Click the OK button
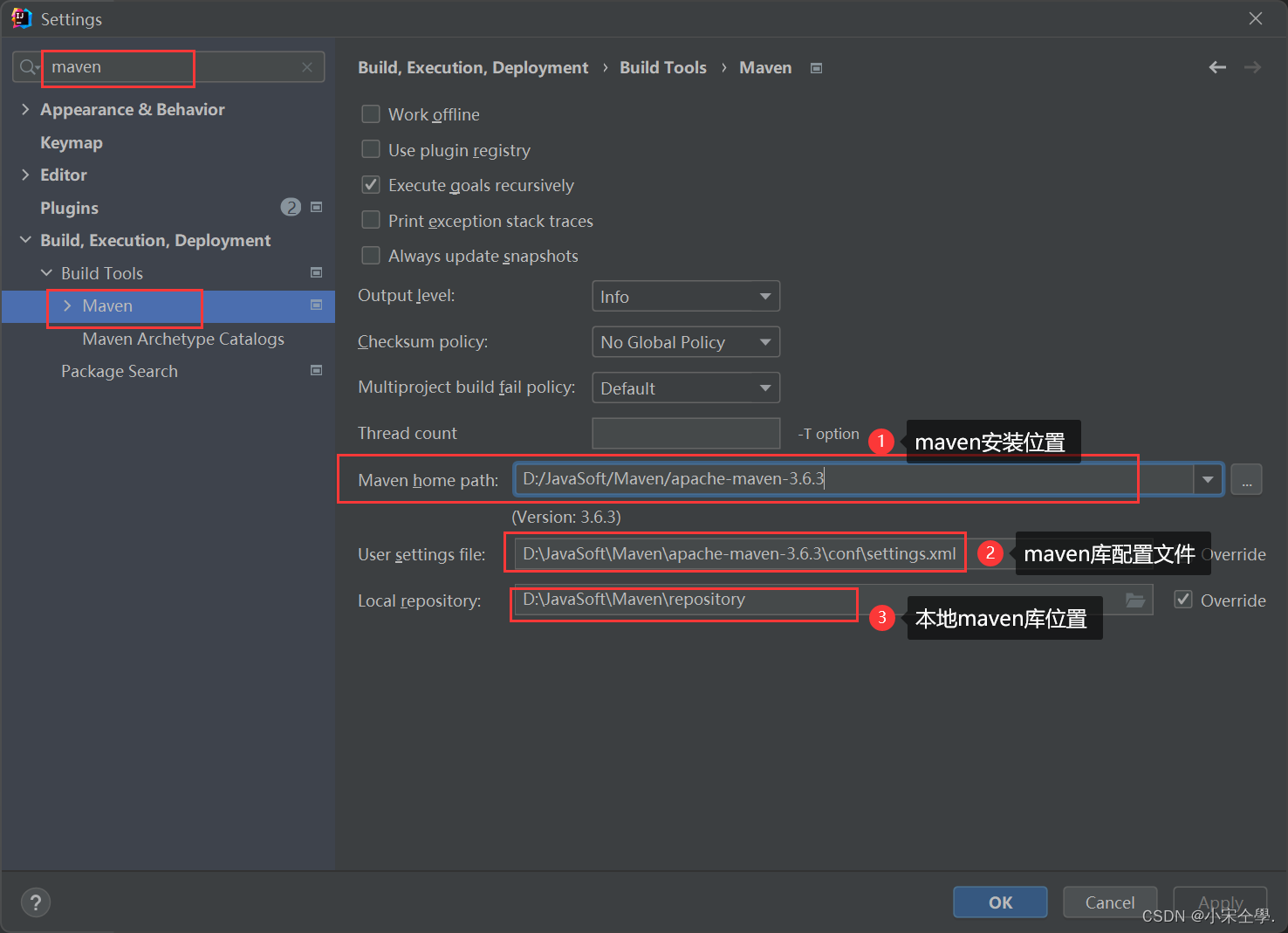Image resolution: width=1288 pixels, height=933 pixels. click(x=1000, y=902)
